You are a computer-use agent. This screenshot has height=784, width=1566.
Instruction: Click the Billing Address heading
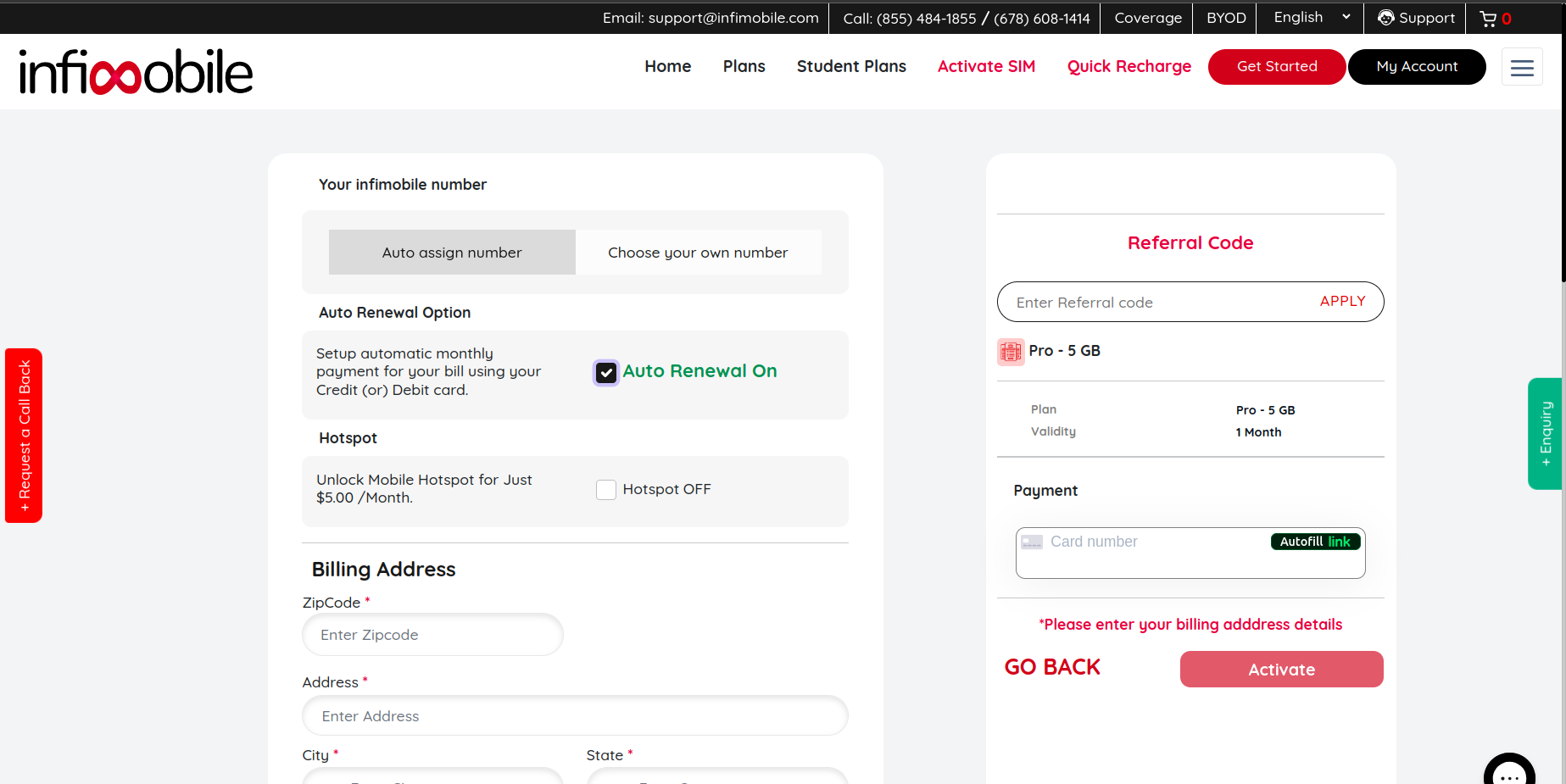click(383, 570)
